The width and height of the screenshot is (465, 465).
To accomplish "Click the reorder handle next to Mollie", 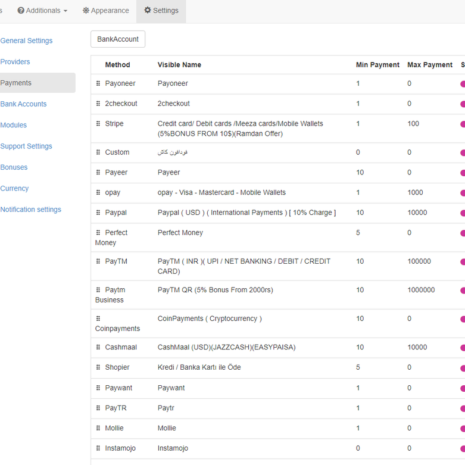I will point(98,428).
